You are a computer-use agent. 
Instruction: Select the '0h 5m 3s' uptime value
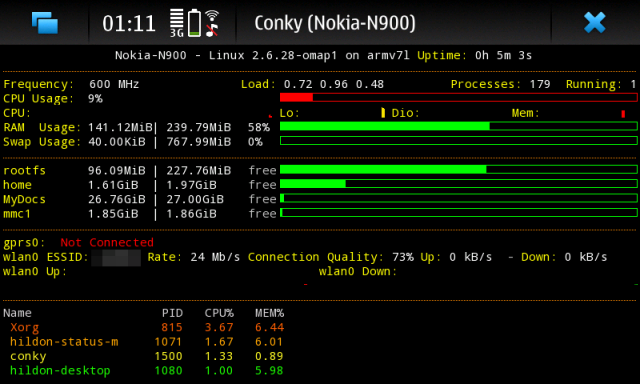pos(503,55)
